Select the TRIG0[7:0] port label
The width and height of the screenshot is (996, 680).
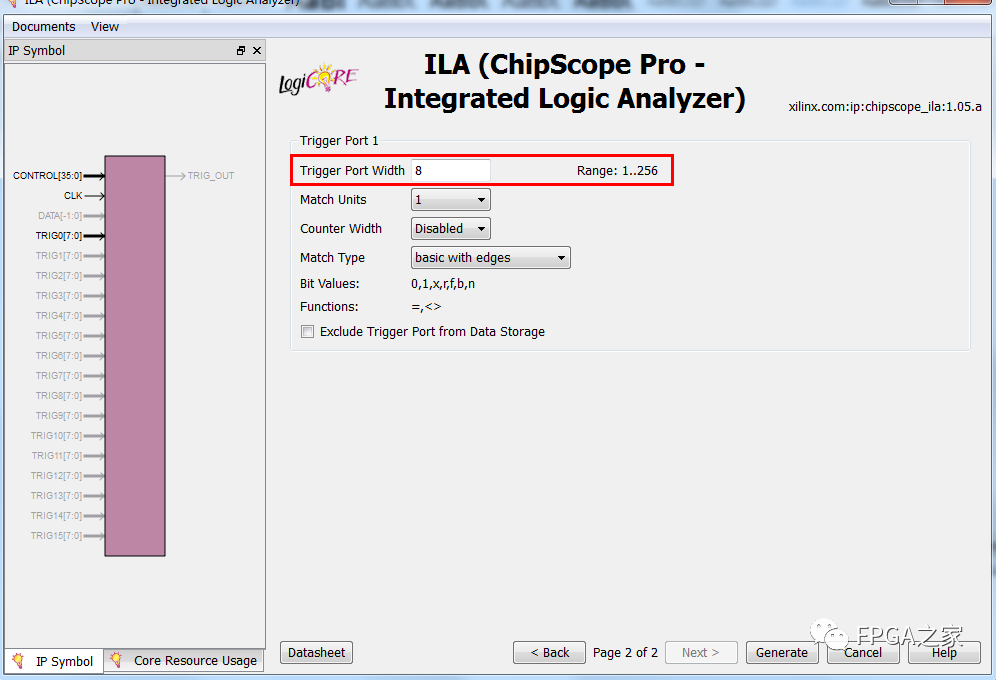coord(59,236)
